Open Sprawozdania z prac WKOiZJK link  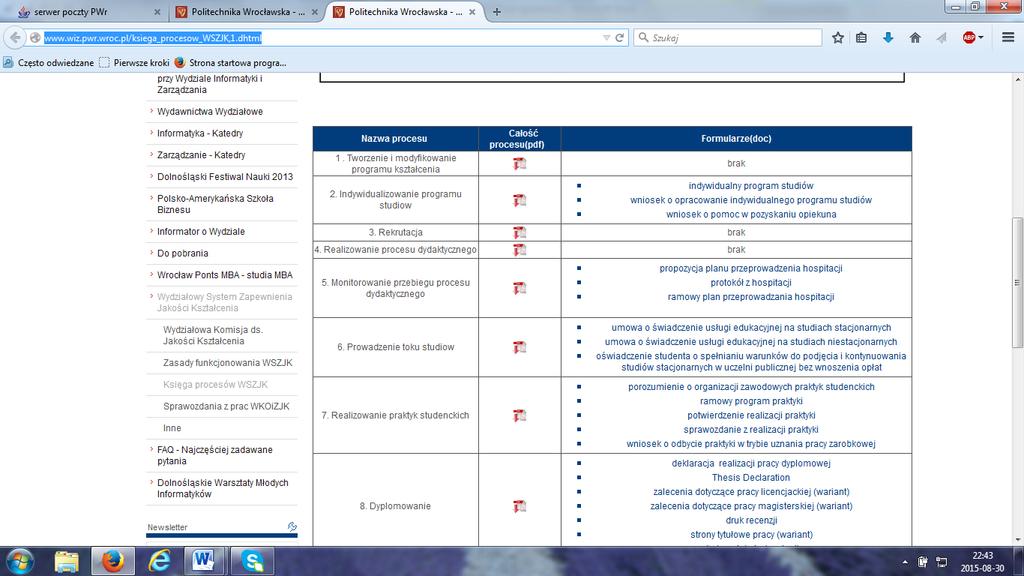[x=226, y=406]
